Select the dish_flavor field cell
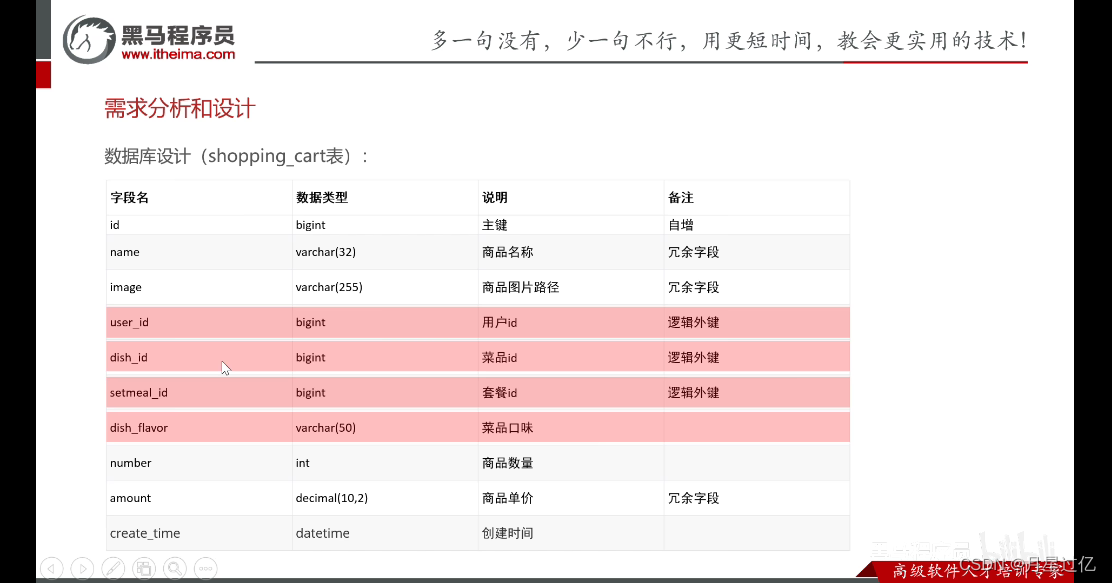Viewport: 1112px width, 583px height. point(199,428)
